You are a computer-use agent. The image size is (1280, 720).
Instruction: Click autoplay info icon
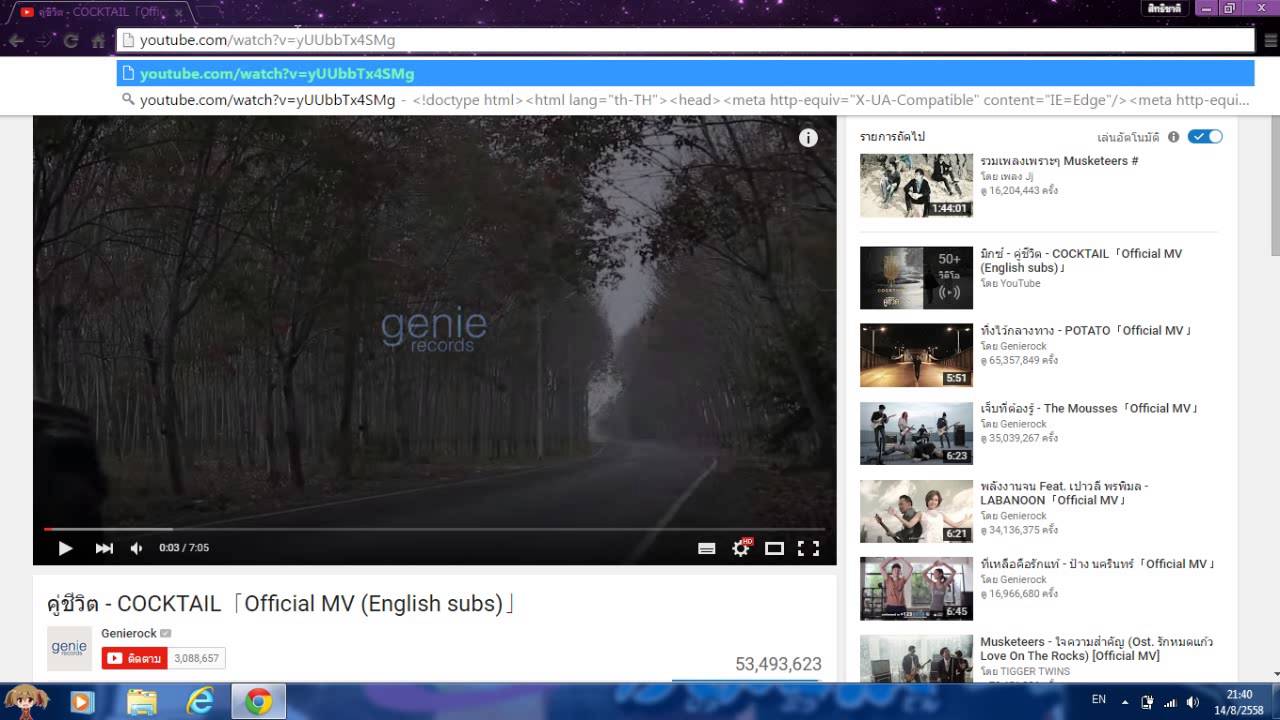[x=1173, y=137]
